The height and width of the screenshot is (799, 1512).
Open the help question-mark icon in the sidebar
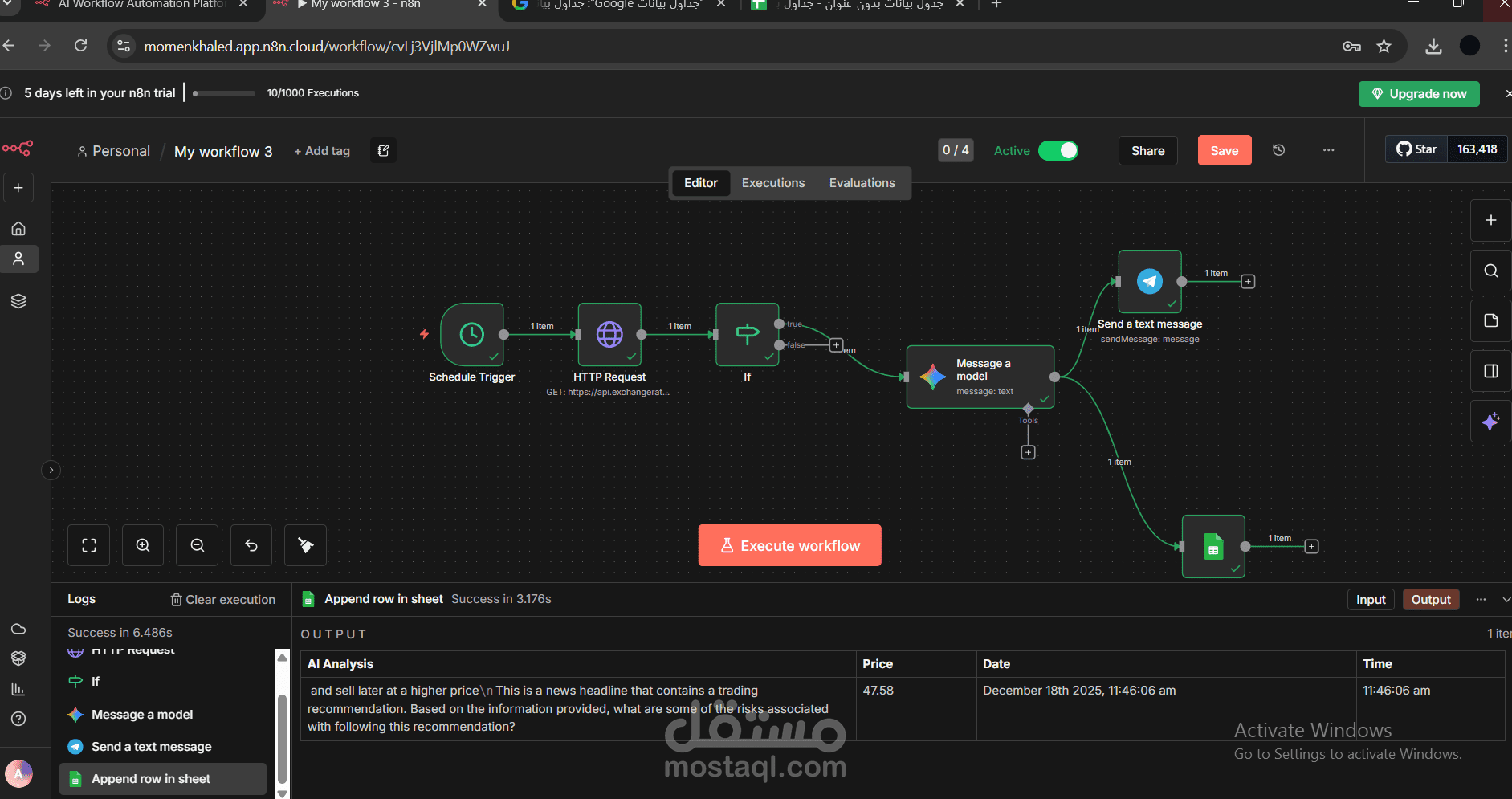point(18,719)
